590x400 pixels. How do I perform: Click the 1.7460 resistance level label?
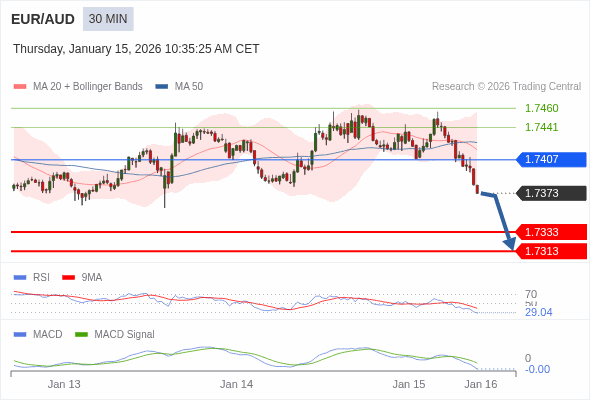[541, 108]
